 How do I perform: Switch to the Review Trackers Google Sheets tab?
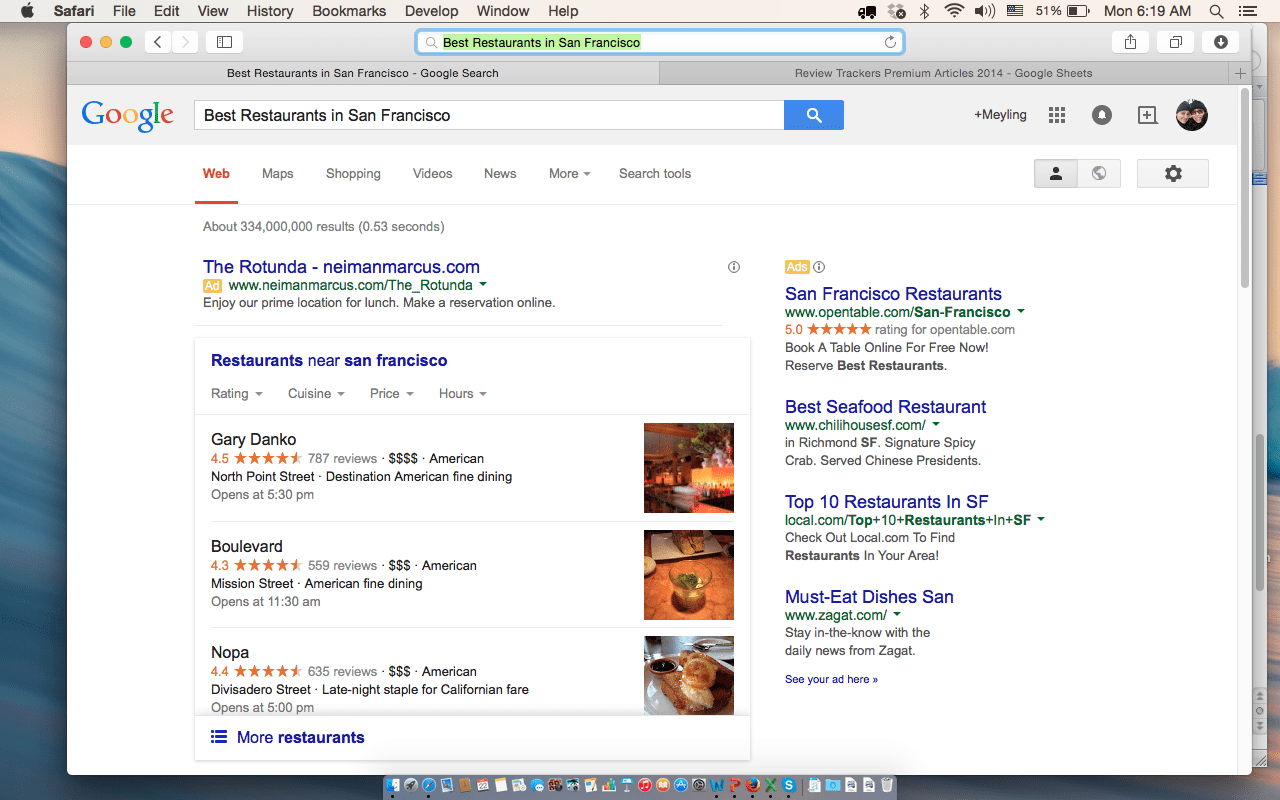(x=944, y=73)
